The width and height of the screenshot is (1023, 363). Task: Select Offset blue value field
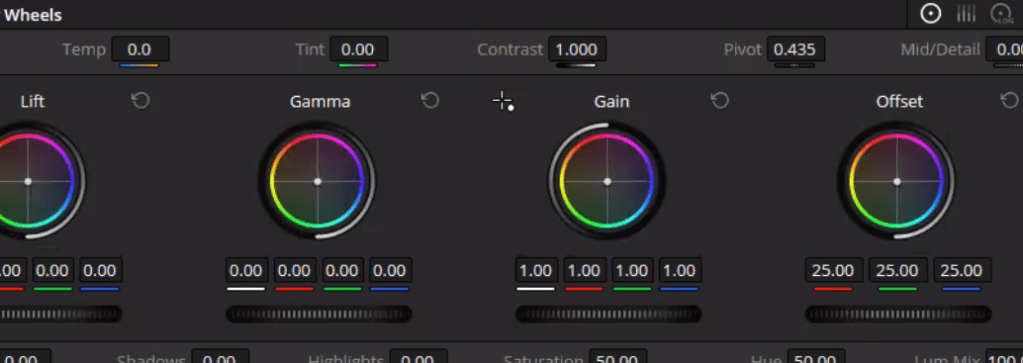(x=962, y=270)
